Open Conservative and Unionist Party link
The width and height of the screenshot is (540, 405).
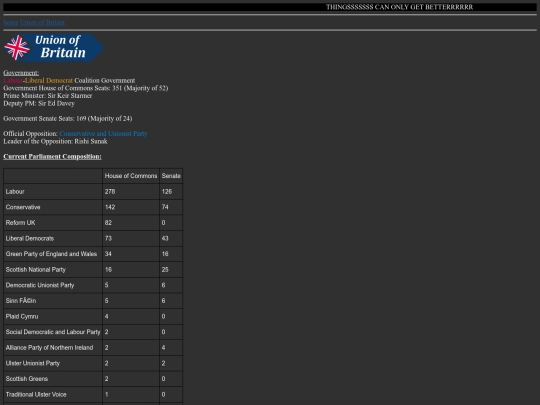tap(103, 134)
